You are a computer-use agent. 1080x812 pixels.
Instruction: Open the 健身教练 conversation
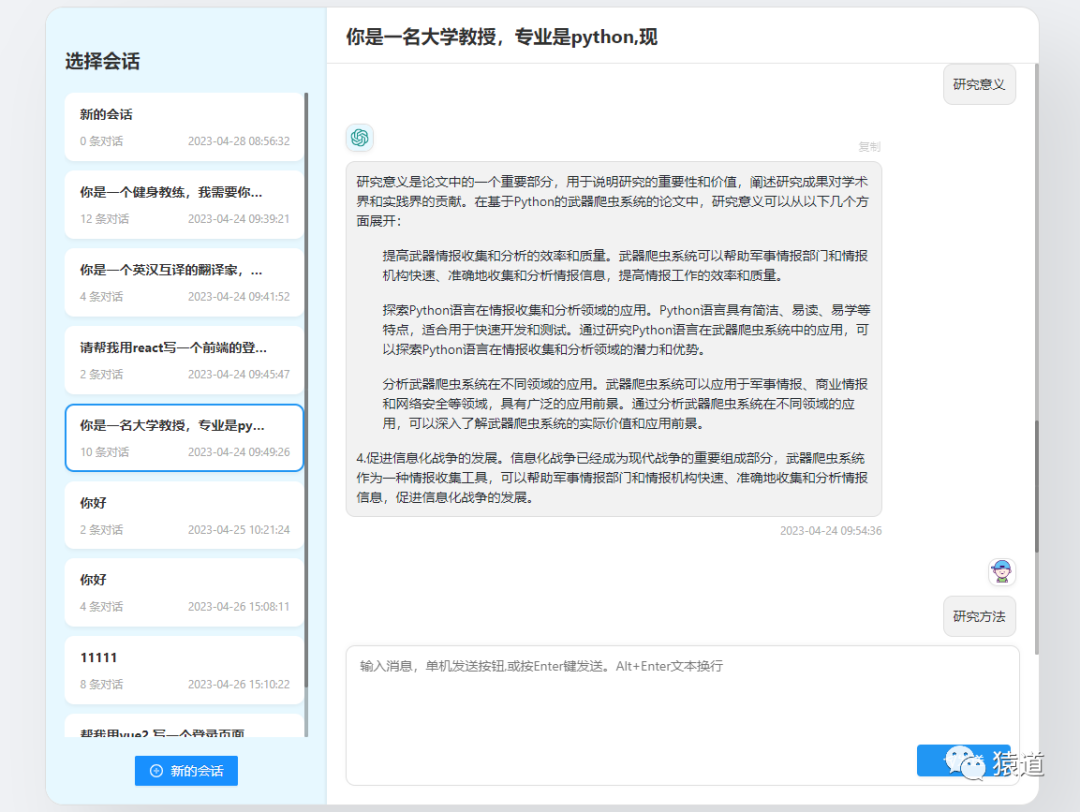[x=185, y=204]
